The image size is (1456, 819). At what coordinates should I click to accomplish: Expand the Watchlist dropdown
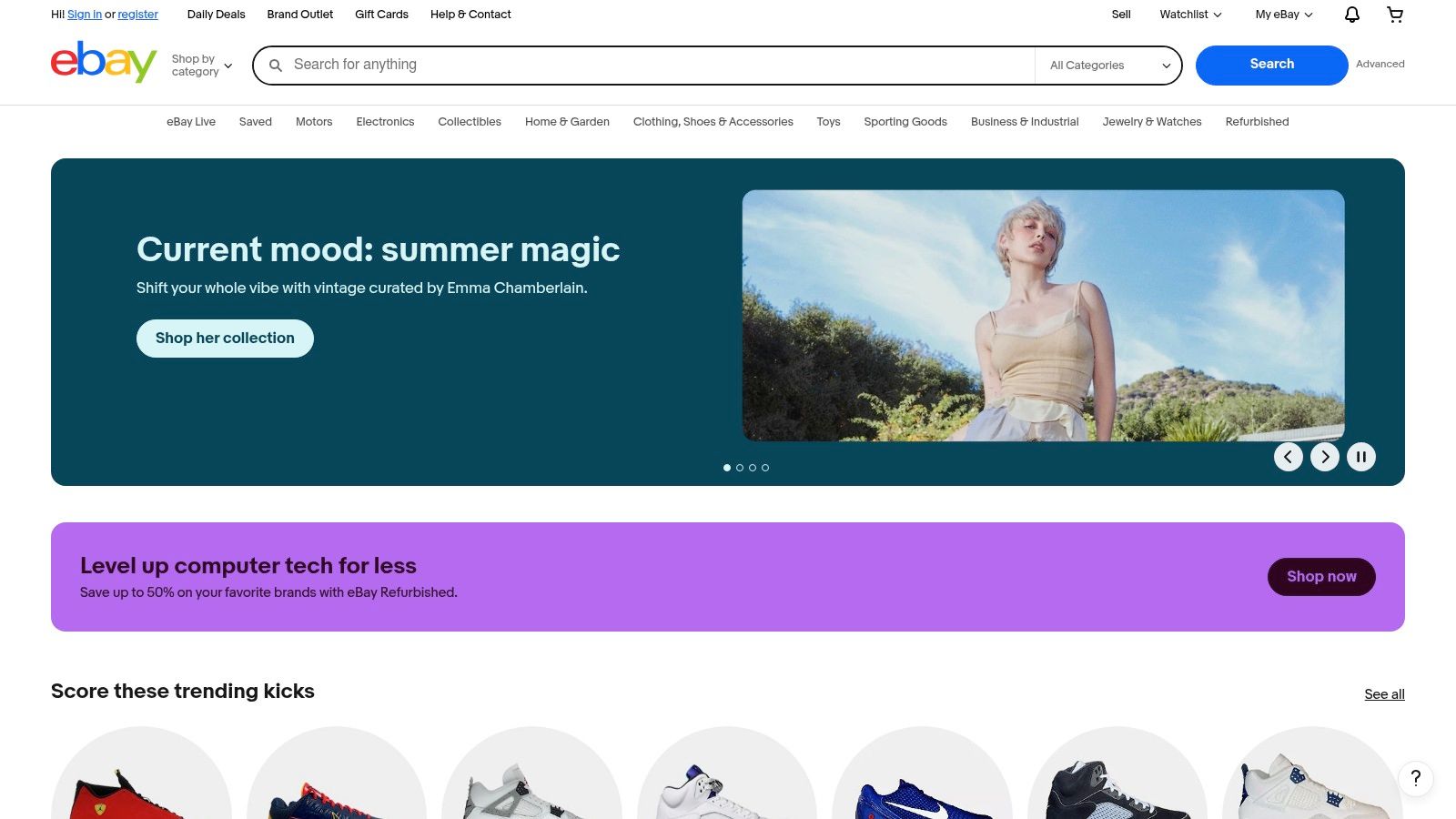(x=1190, y=15)
